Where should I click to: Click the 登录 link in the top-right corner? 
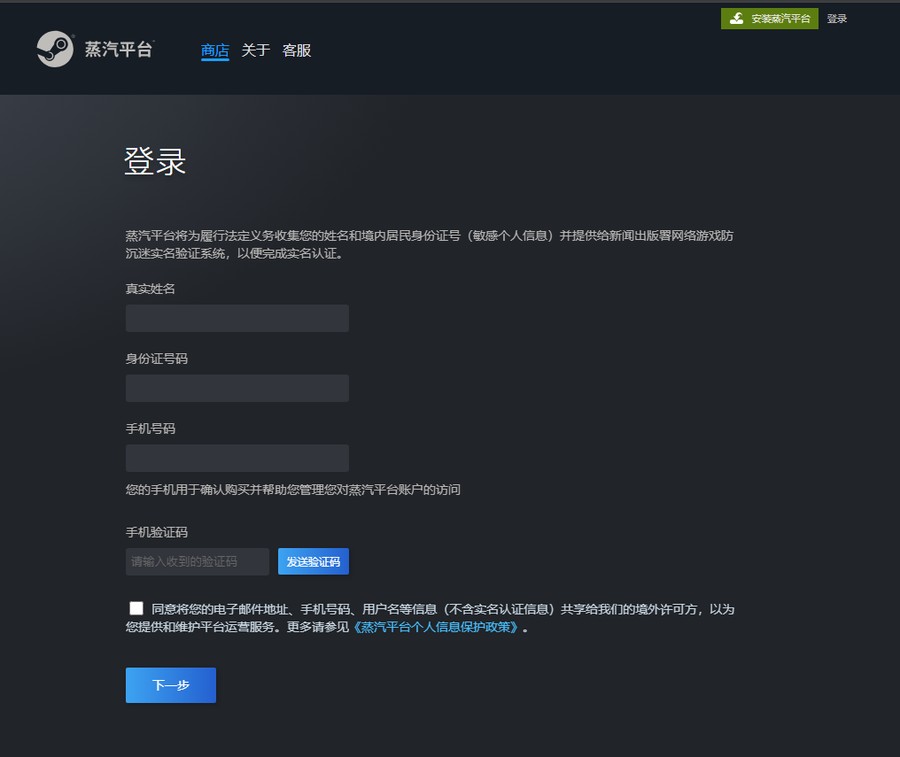point(837,19)
